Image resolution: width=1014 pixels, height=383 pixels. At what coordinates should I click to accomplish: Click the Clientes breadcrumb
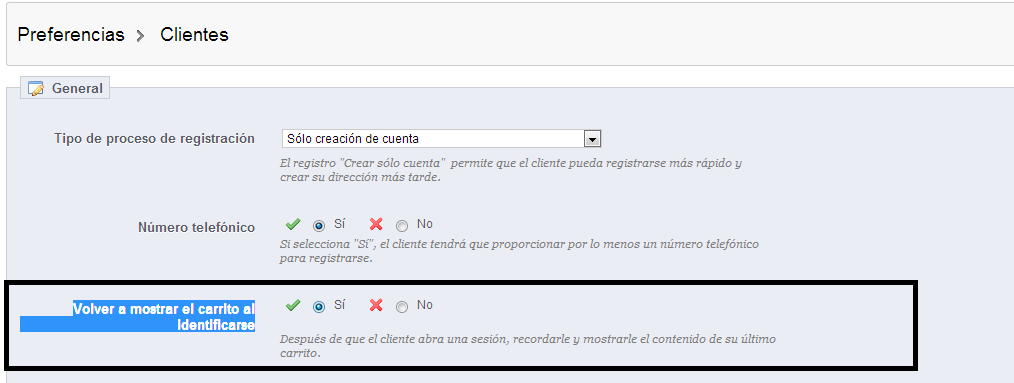click(195, 34)
